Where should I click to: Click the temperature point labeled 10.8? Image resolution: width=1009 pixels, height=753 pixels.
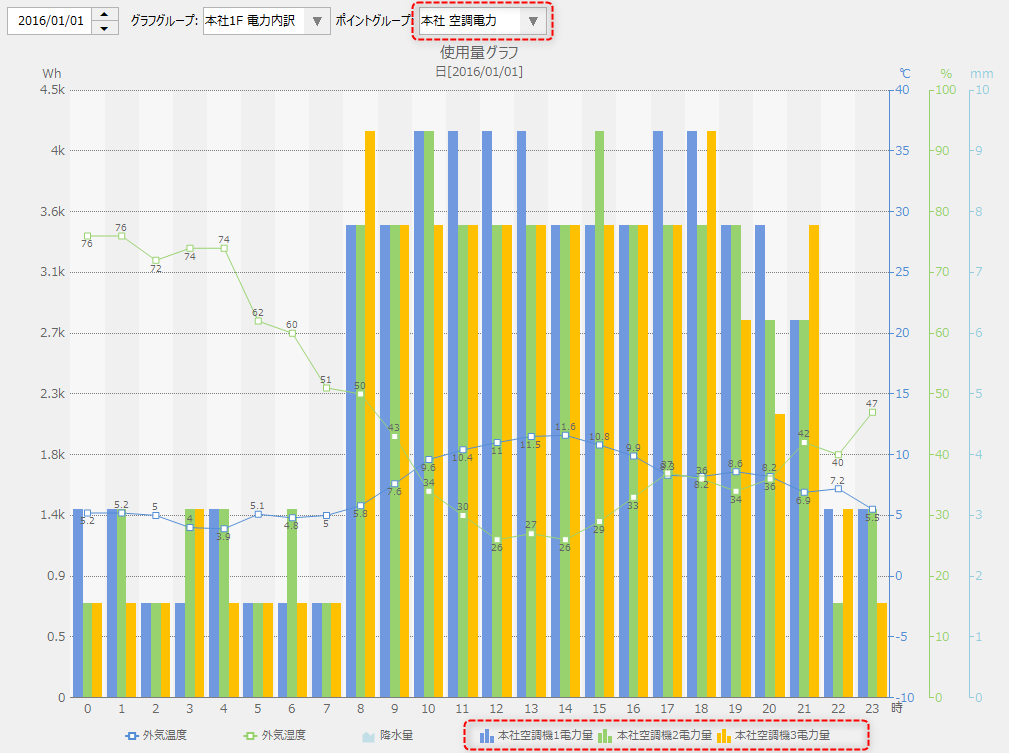click(x=599, y=445)
